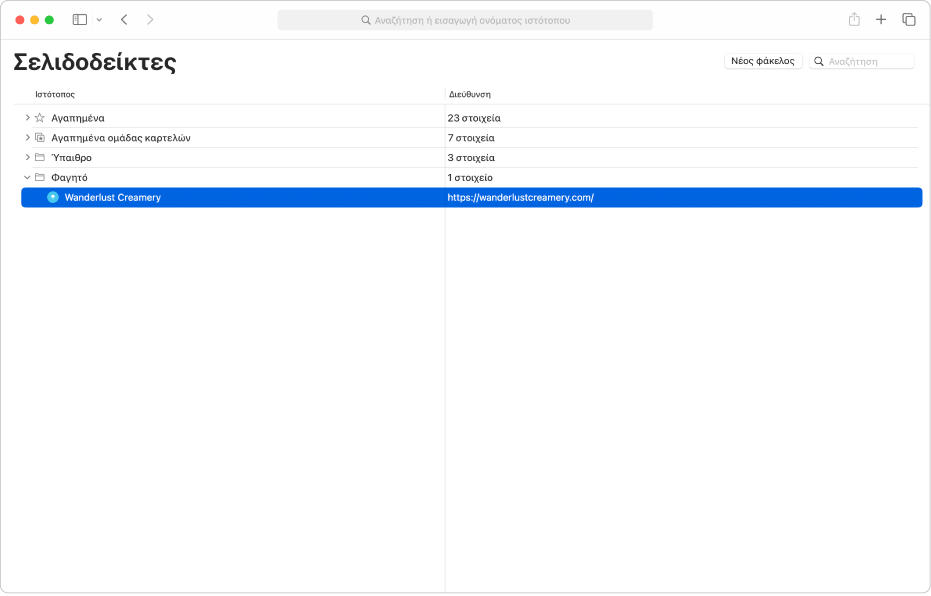
Task: Select the Φαγητό folder label
Action: click(69, 177)
